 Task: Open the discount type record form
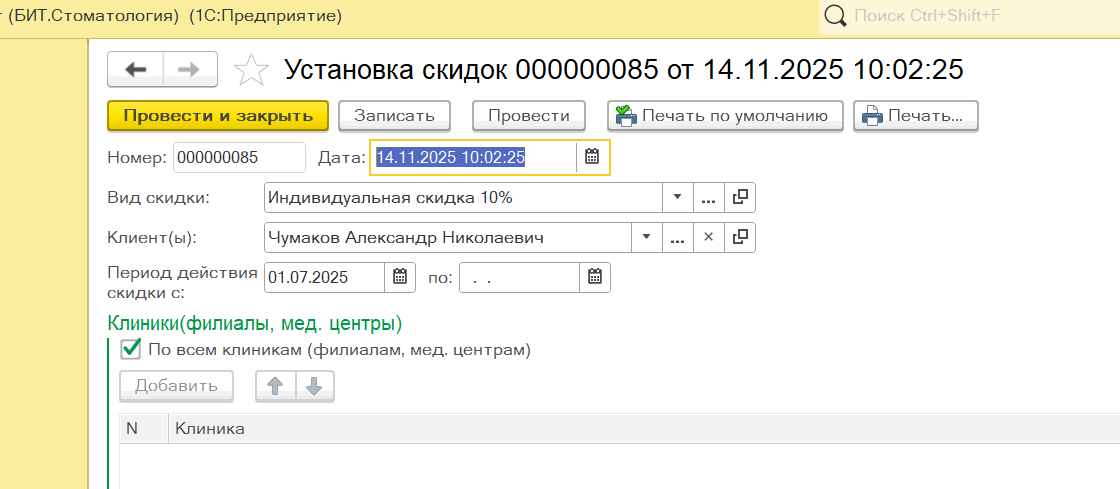click(x=740, y=197)
